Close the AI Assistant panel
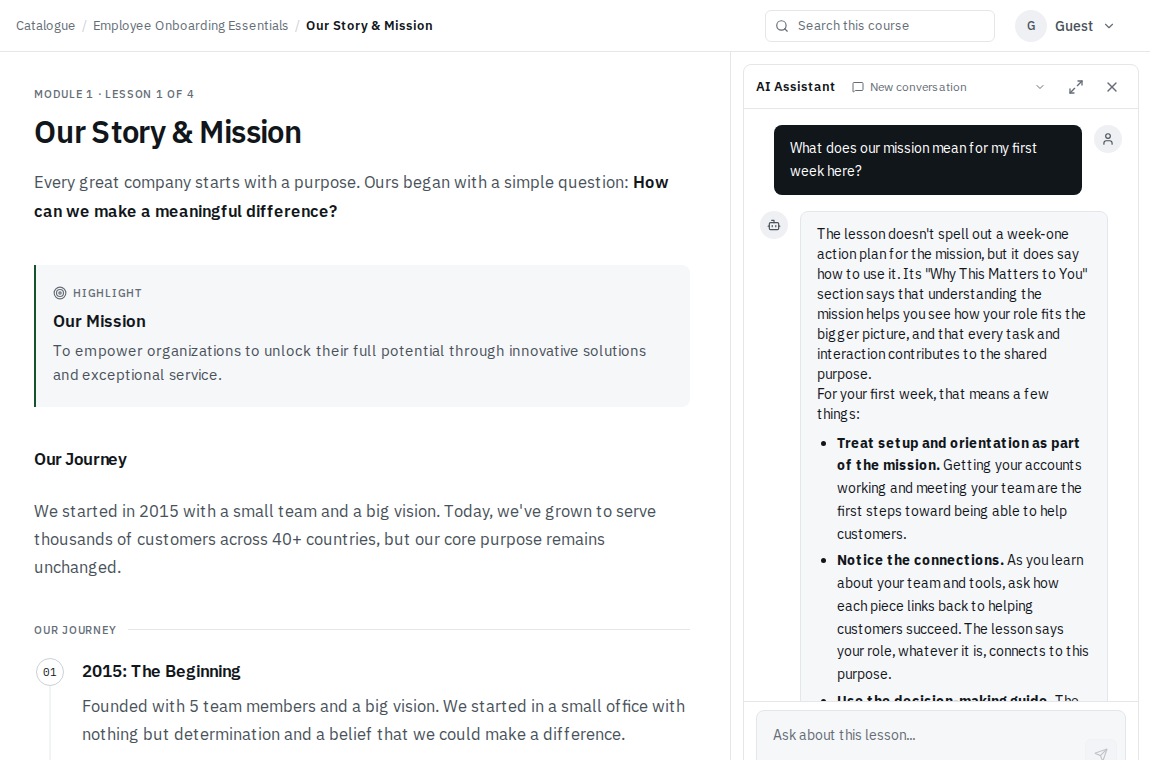Image resolution: width=1150 pixels, height=760 pixels. tap(1112, 87)
